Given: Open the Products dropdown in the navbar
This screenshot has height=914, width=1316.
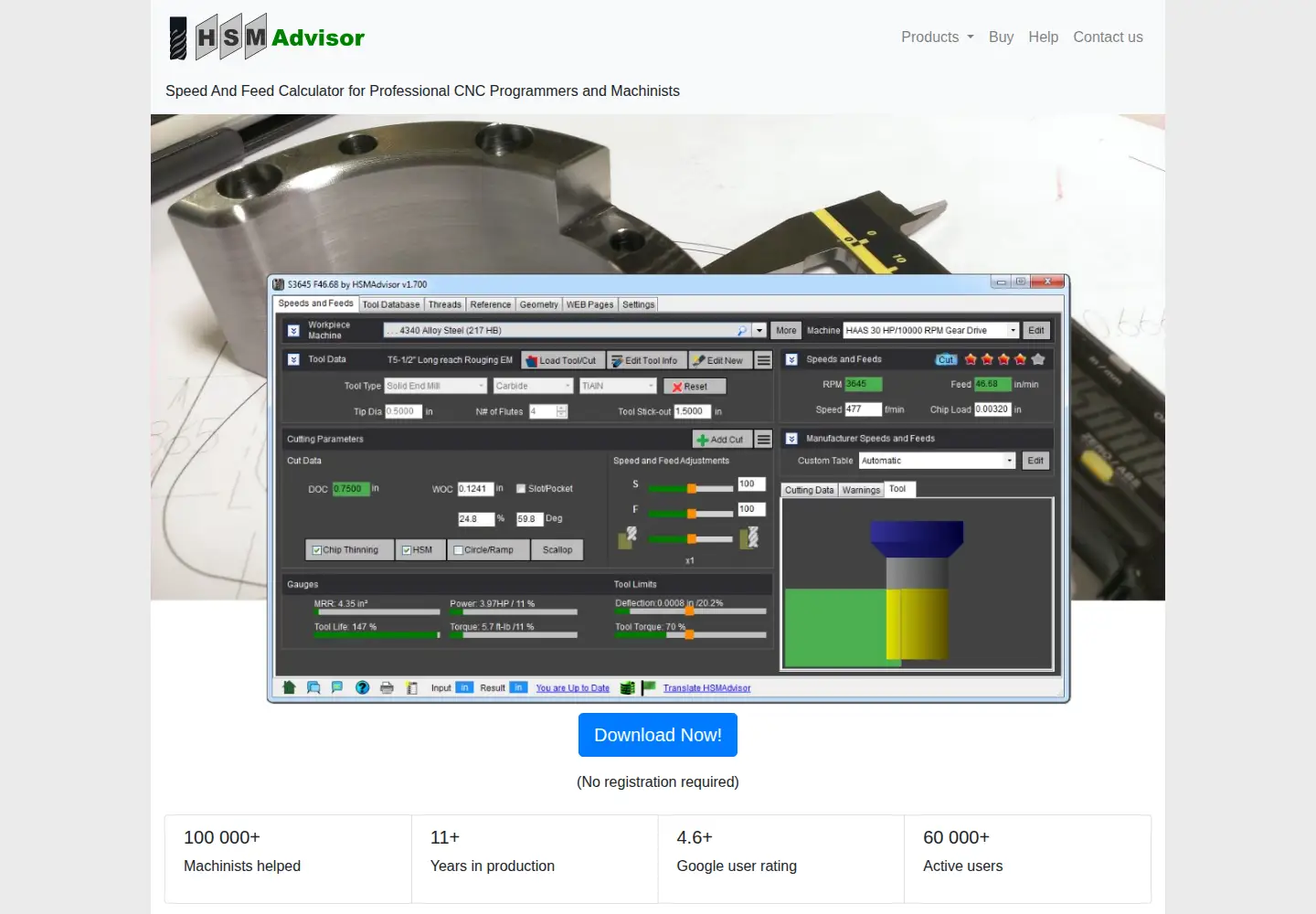Looking at the screenshot, I should pos(938,37).
